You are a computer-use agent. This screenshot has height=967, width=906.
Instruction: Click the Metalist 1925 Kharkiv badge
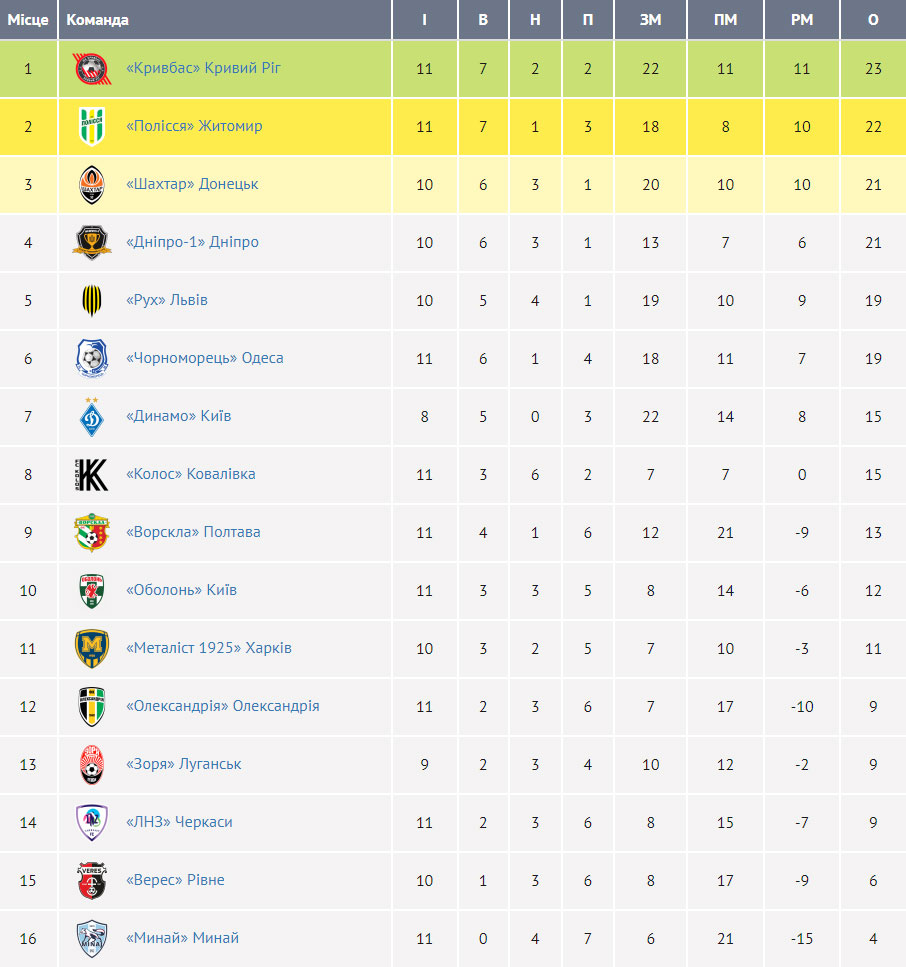pyautogui.click(x=92, y=648)
